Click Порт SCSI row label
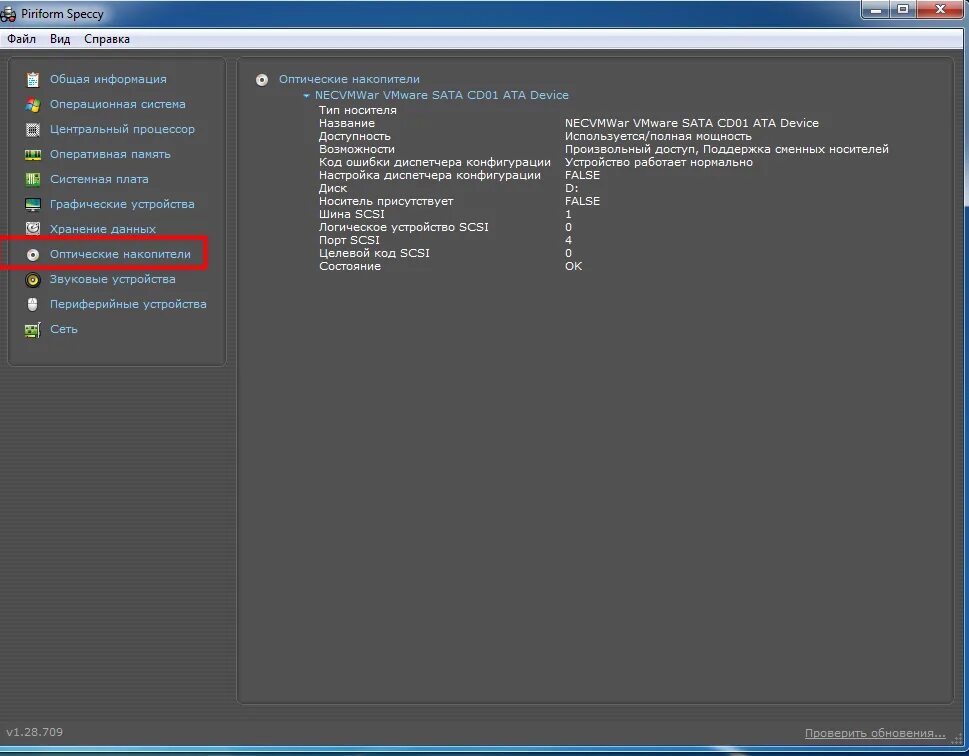This screenshot has width=969, height=756. (x=349, y=240)
